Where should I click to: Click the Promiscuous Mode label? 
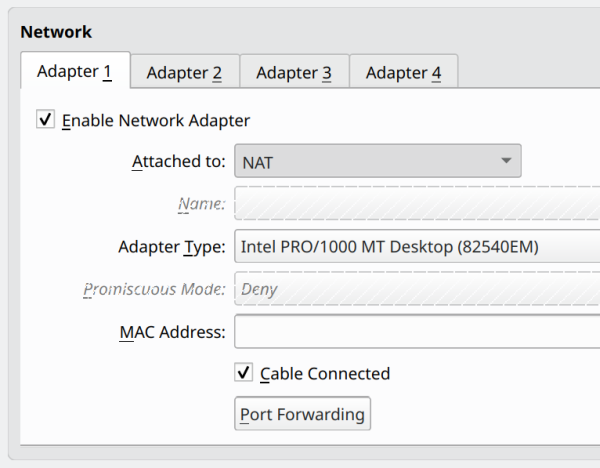coord(155,290)
